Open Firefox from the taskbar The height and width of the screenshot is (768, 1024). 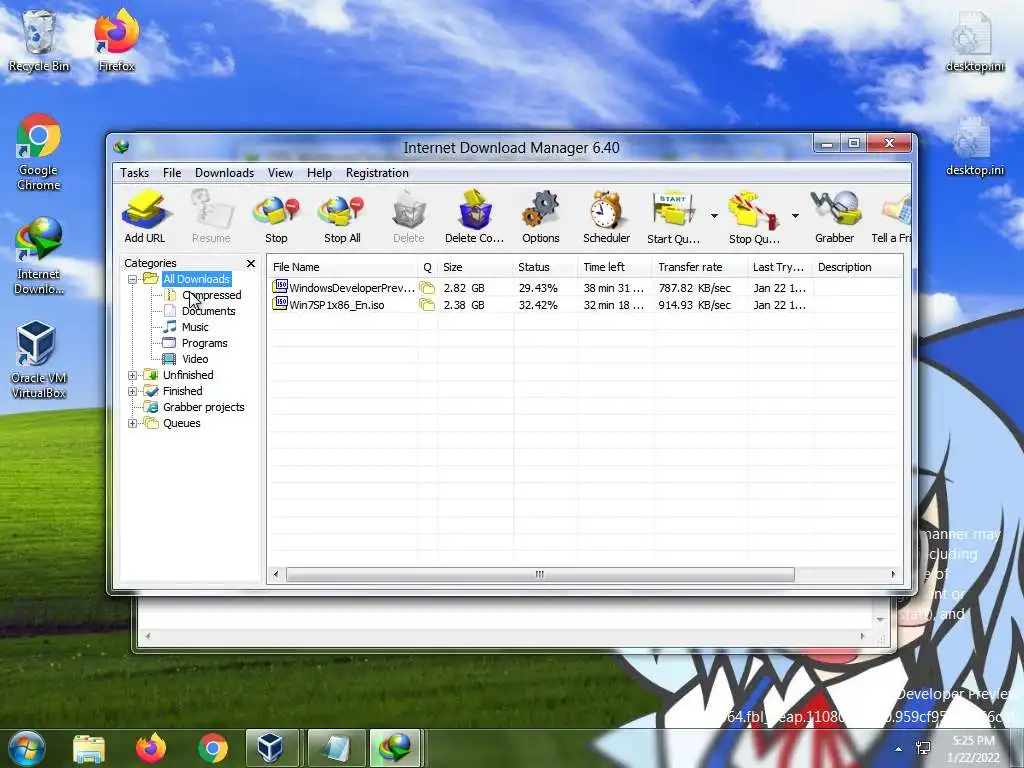[151, 748]
